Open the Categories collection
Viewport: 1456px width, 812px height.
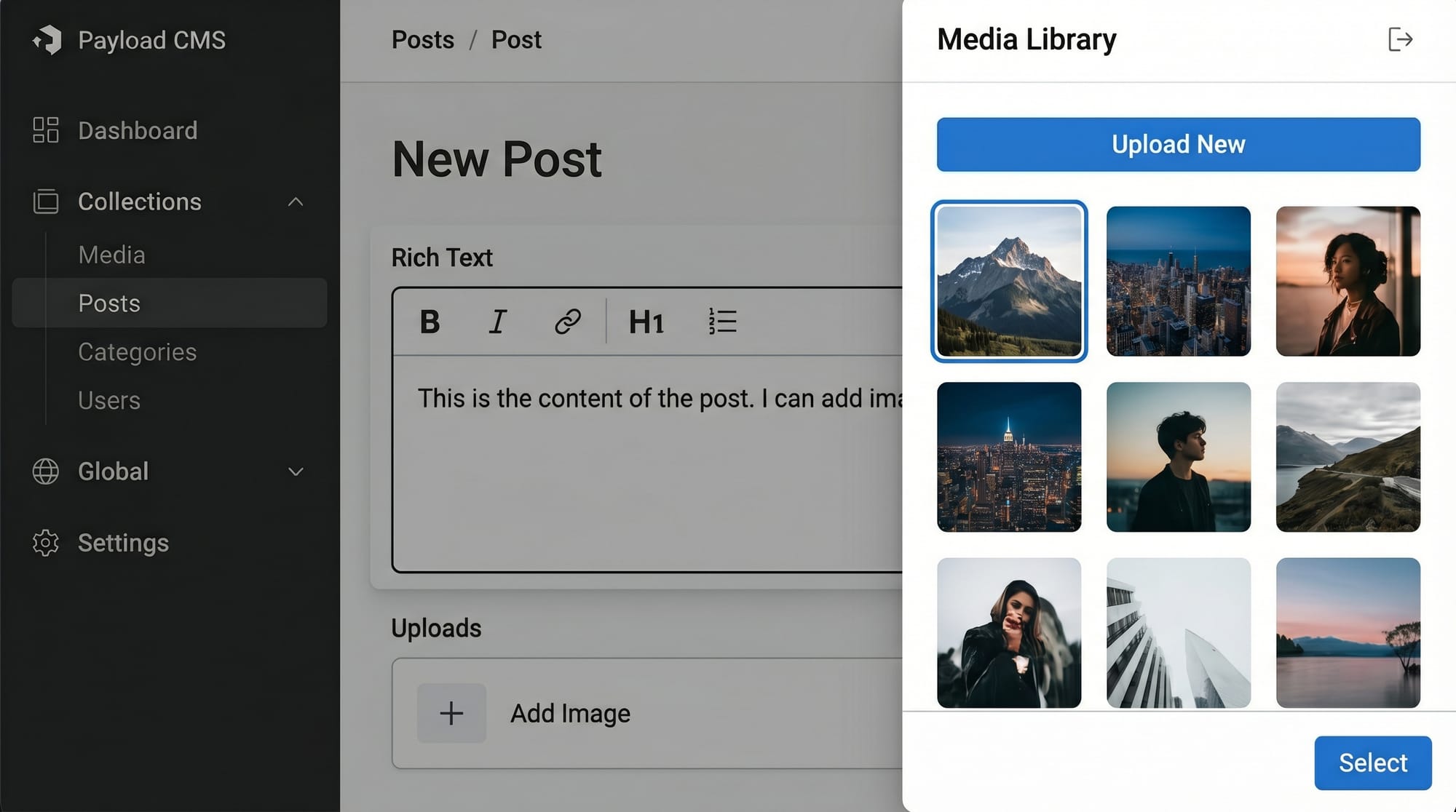[x=137, y=352]
